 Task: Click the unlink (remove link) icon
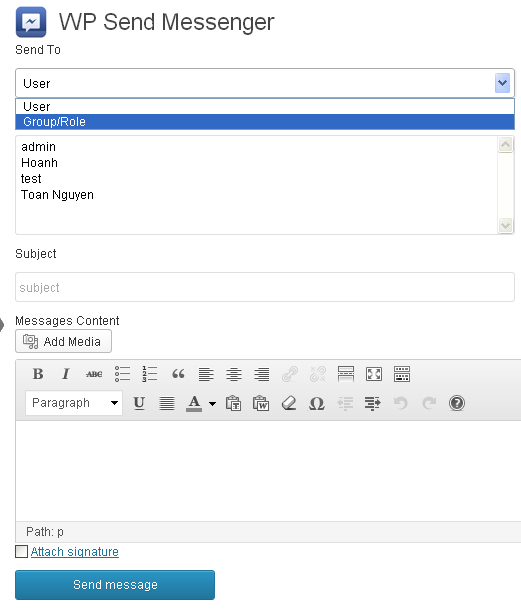coord(318,374)
